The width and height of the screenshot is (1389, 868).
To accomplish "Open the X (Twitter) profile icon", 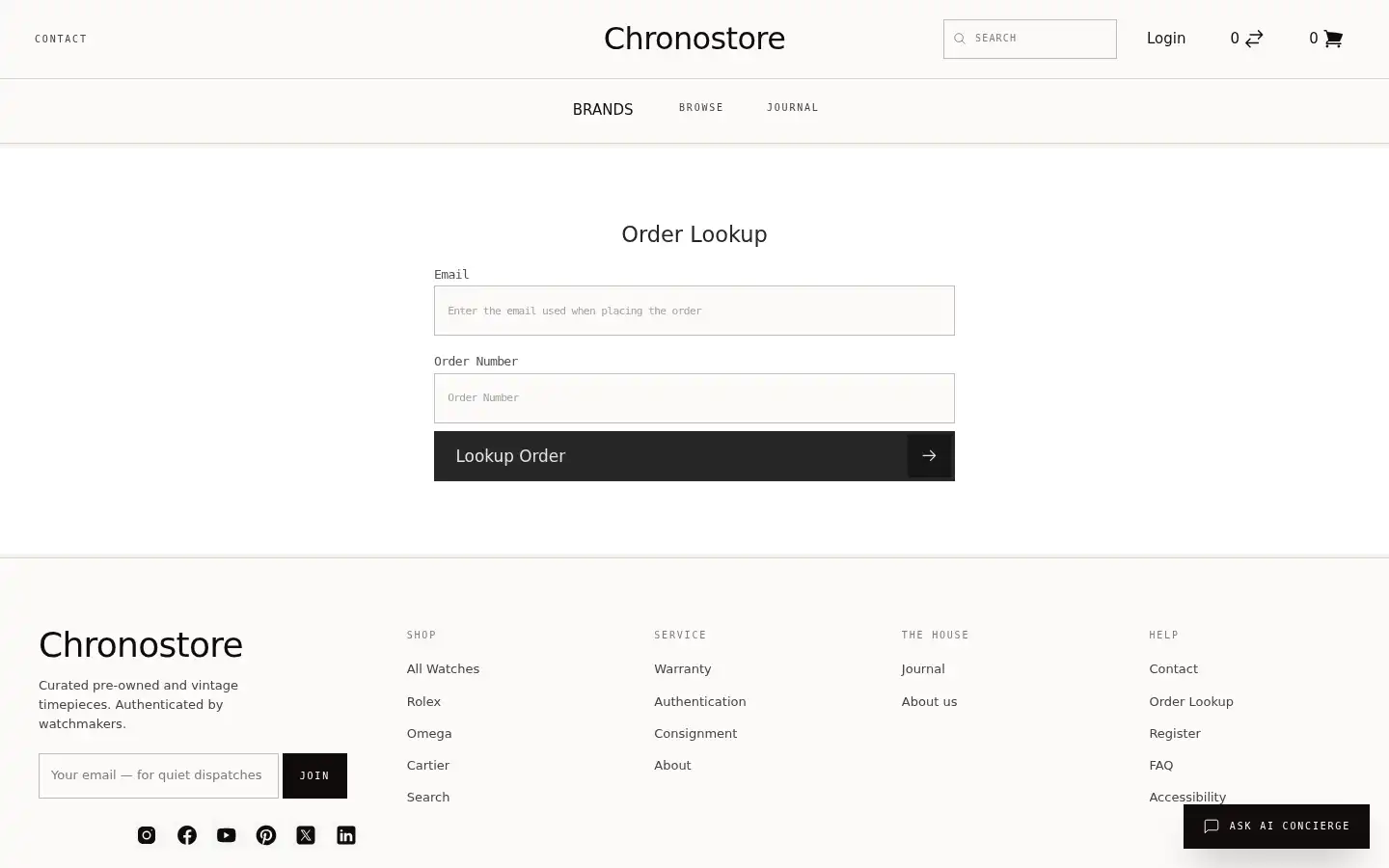I will 306,835.
